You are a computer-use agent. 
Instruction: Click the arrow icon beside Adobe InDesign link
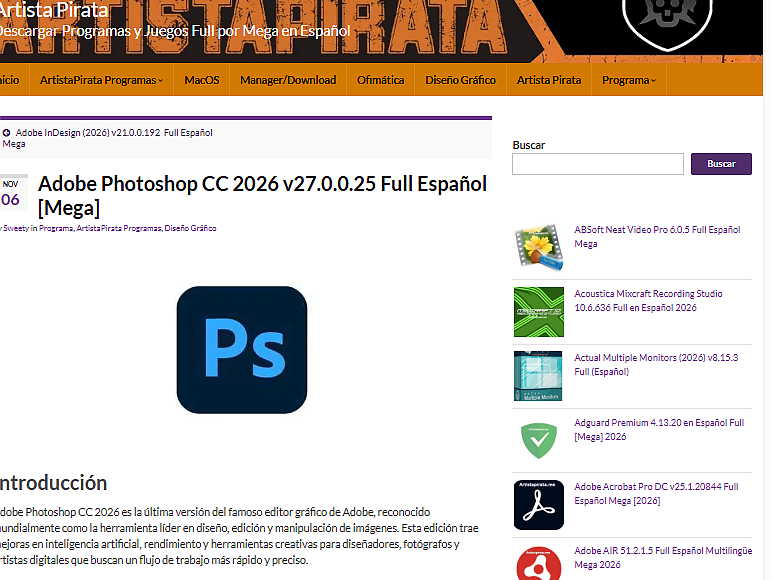pyautogui.click(x=6, y=132)
